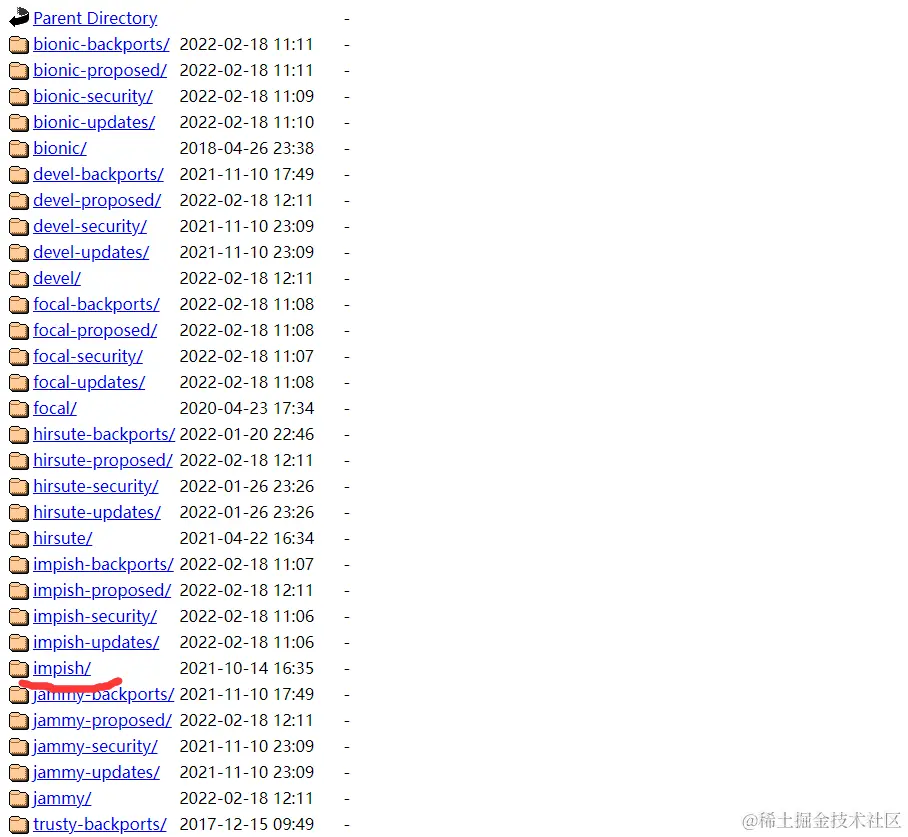
Task: Select the date 2020-04-23 17:34 text
Action: 247,409
